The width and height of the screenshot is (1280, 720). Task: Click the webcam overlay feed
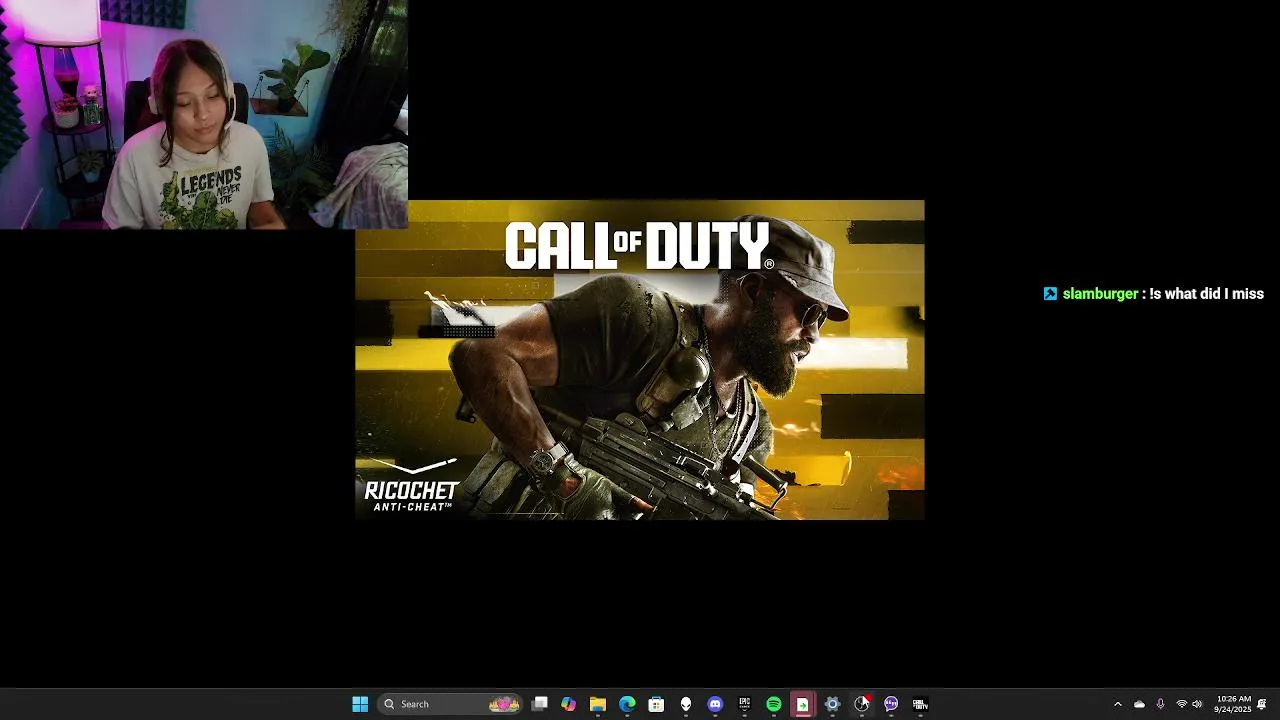tap(204, 115)
